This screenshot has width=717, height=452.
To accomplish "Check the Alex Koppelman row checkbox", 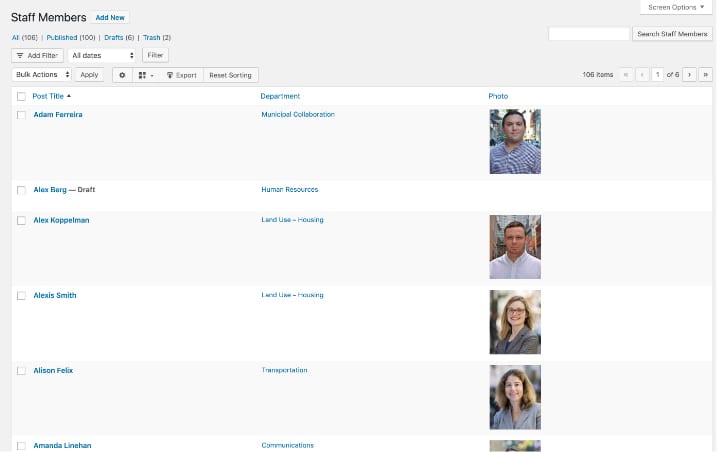I will [21, 221].
